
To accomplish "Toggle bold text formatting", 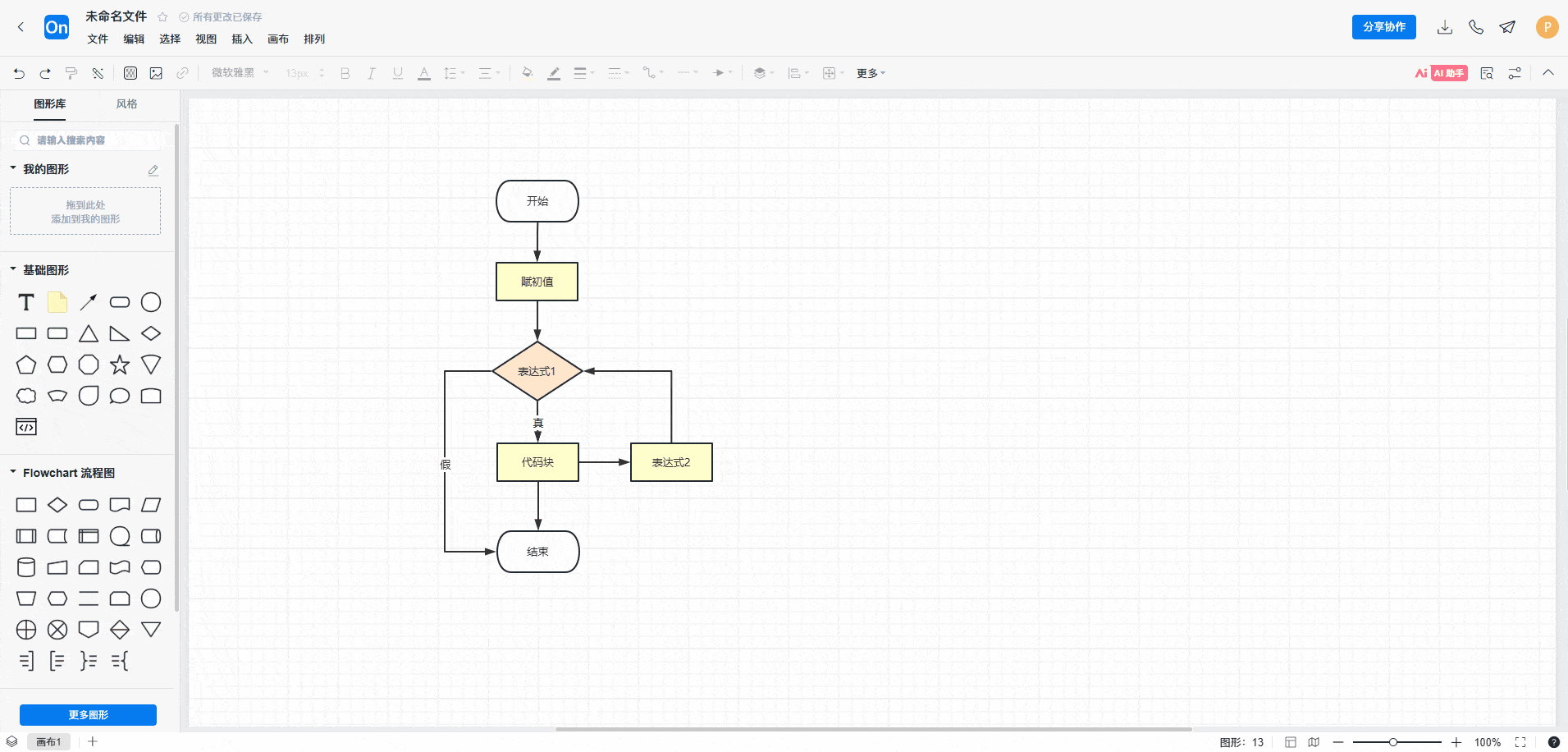I will pos(345,73).
